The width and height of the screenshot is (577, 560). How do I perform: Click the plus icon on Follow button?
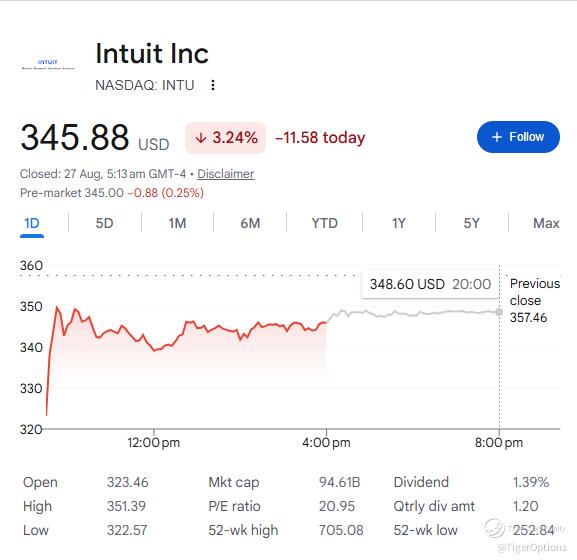497,137
